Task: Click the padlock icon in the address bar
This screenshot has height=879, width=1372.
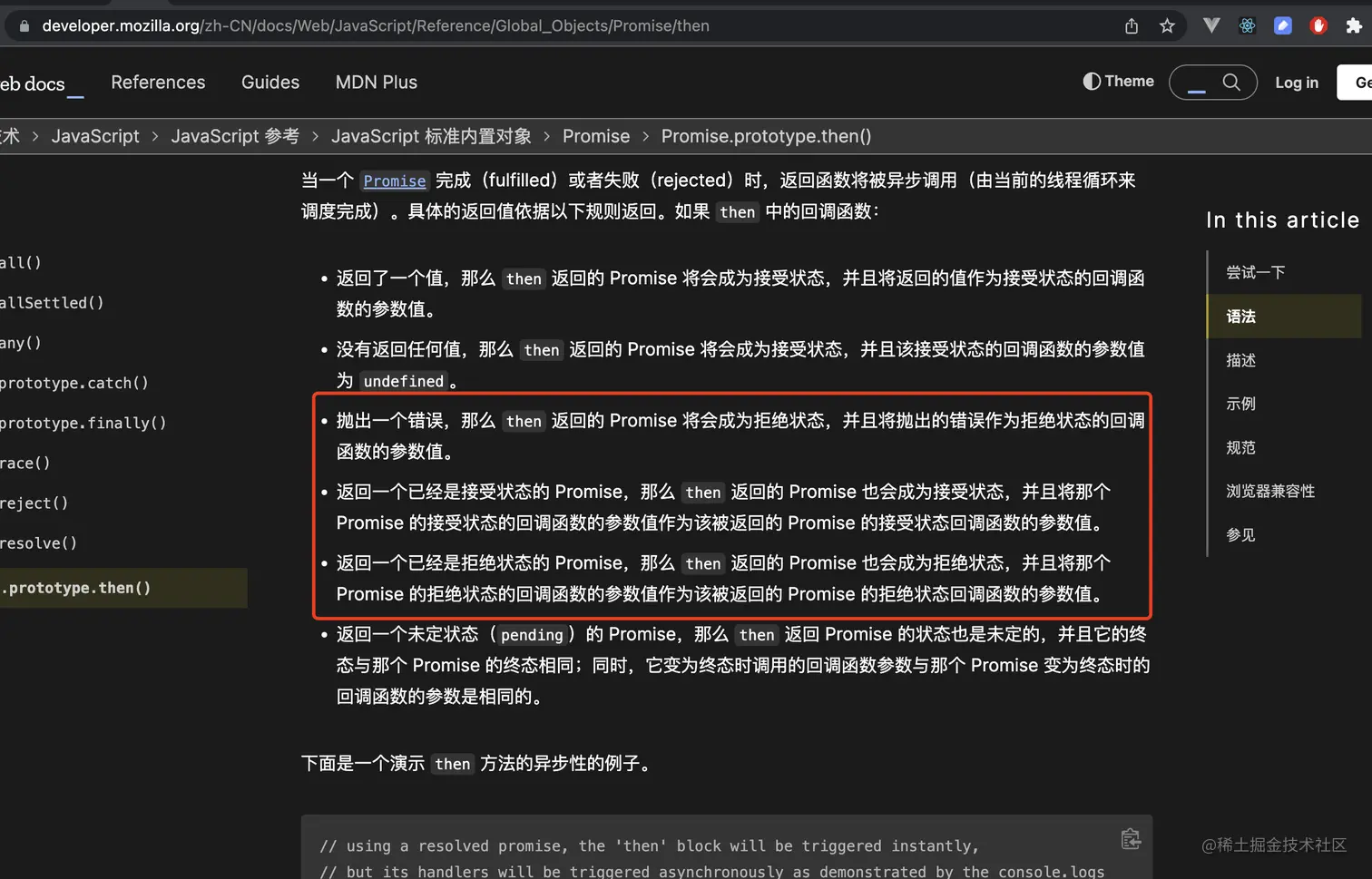Action: coord(23,25)
